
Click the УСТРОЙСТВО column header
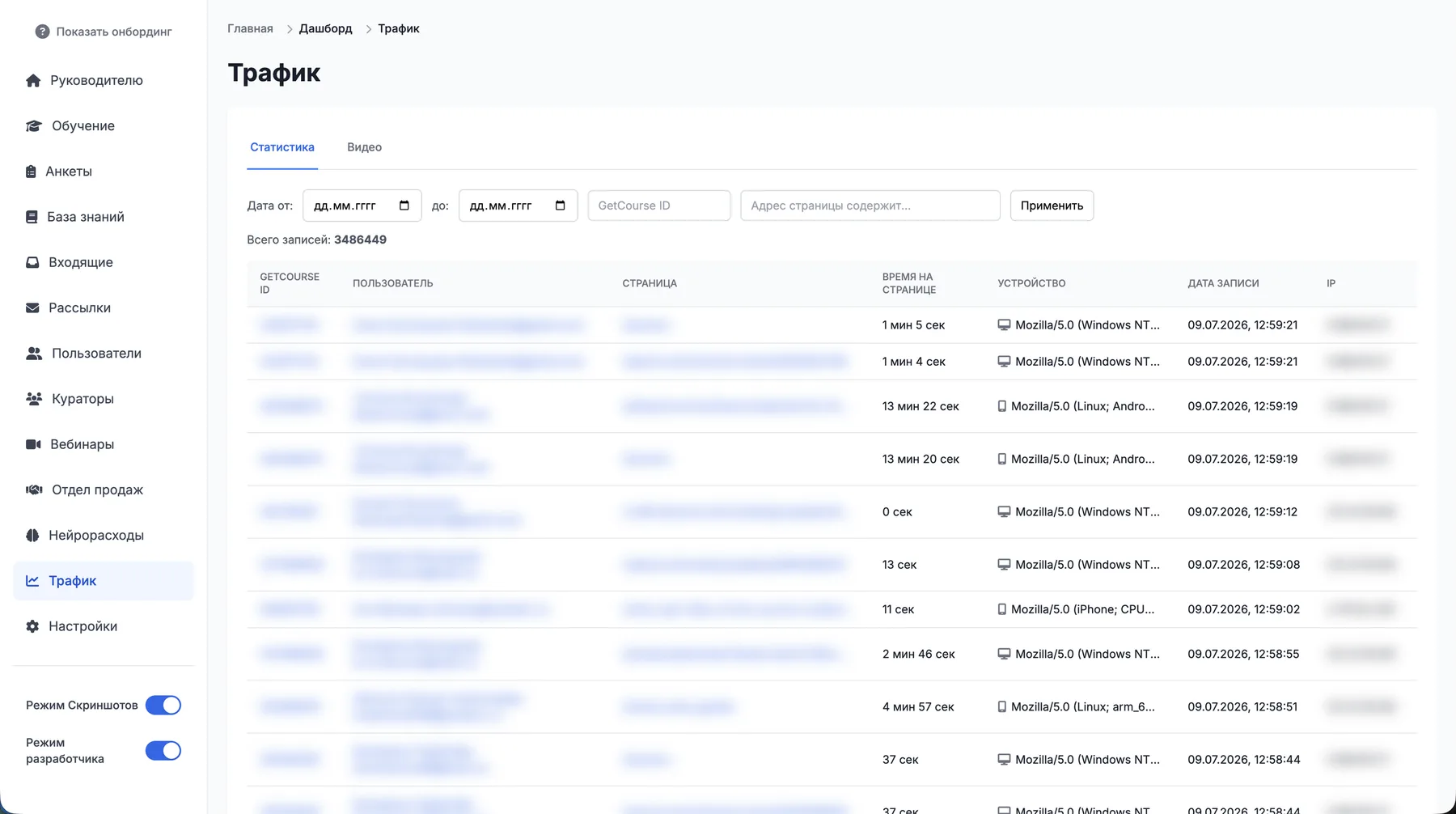coord(1031,283)
